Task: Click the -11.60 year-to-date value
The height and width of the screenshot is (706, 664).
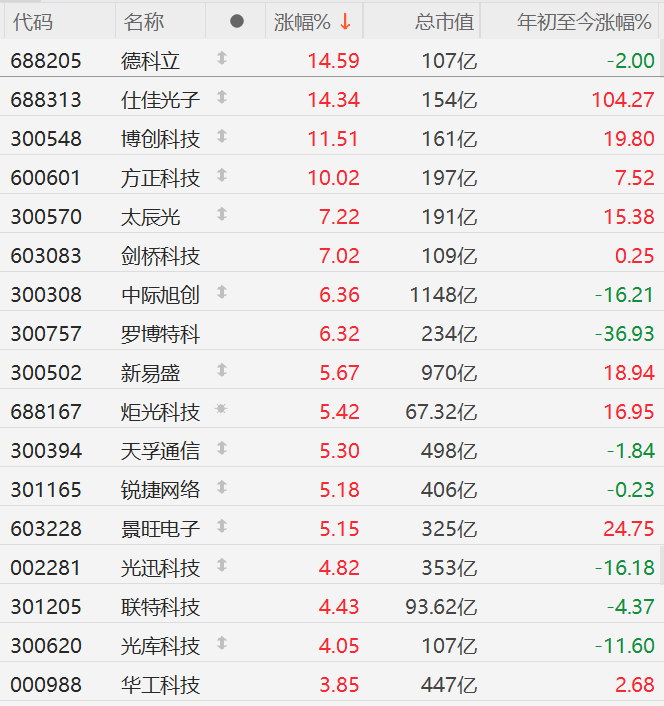Action: (x=625, y=646)
